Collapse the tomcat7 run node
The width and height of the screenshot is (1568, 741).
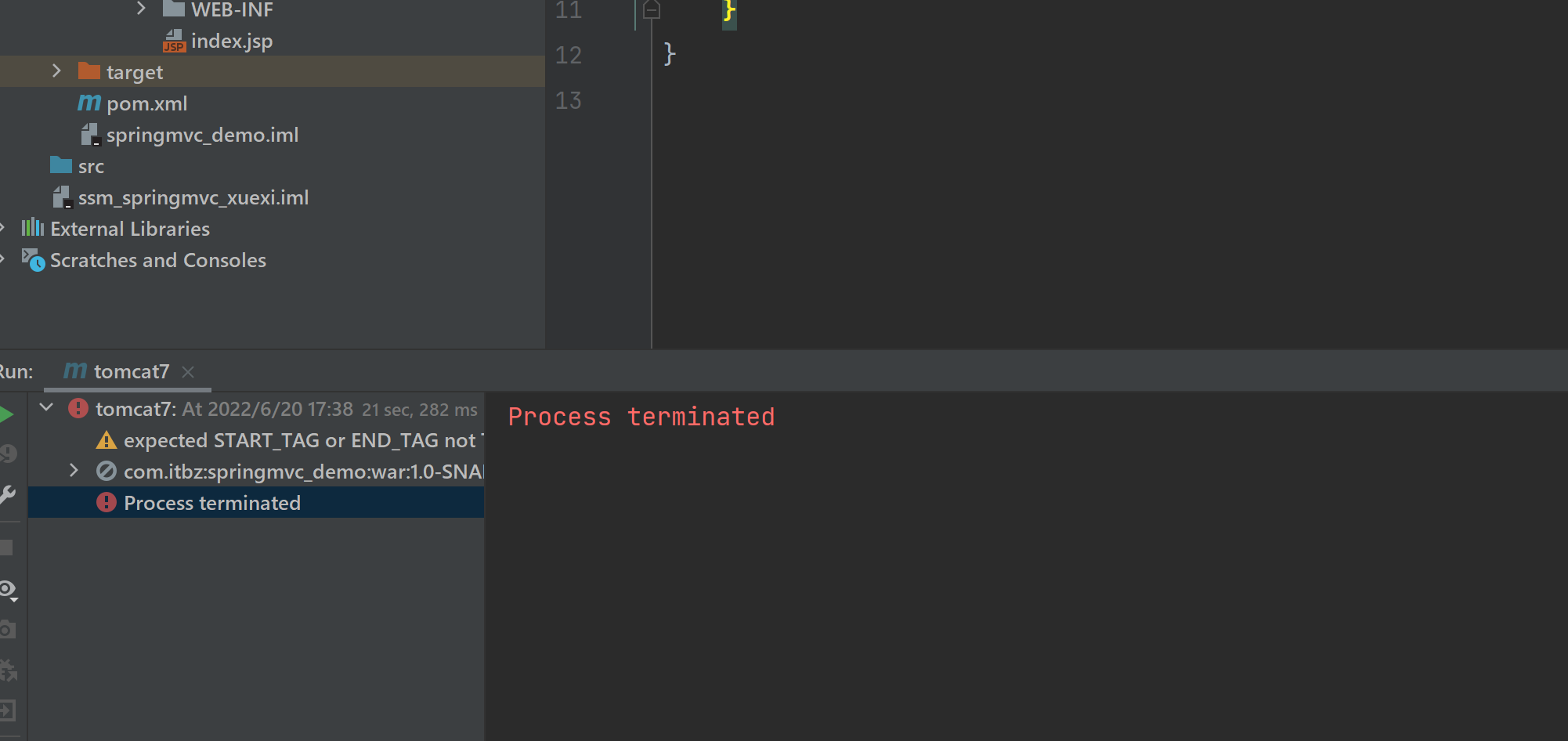tap(47, 408)
